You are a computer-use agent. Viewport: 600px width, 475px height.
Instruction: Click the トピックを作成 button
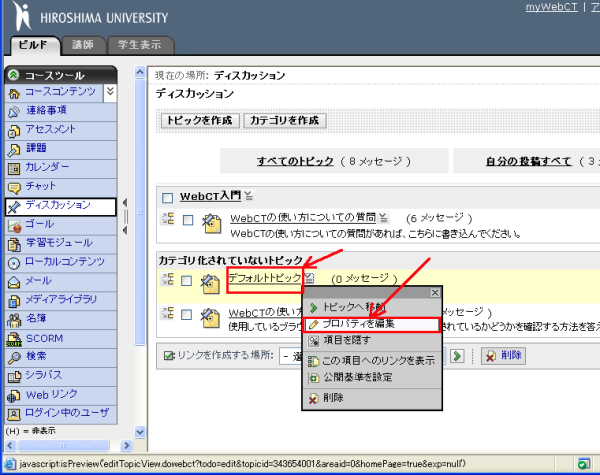[x=200, y=121]
